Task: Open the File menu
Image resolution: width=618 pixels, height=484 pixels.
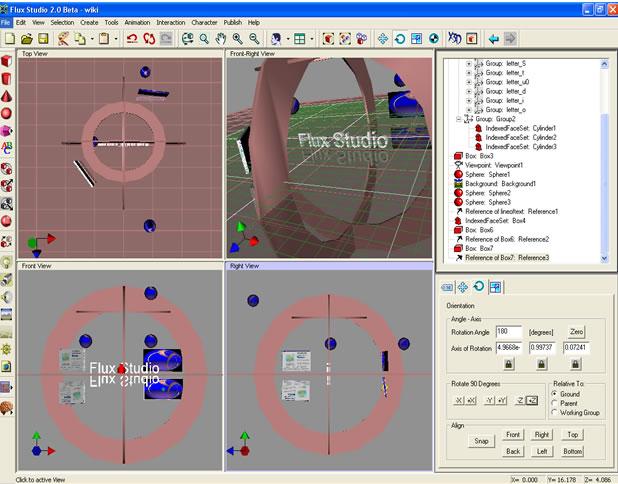Action: pos(6,22)
